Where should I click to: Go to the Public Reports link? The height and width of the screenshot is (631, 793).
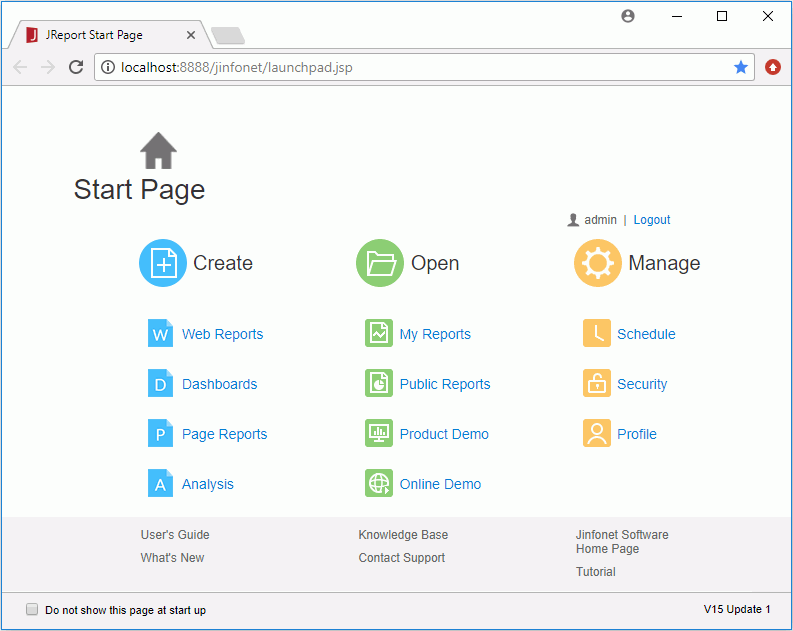[445, 384]
